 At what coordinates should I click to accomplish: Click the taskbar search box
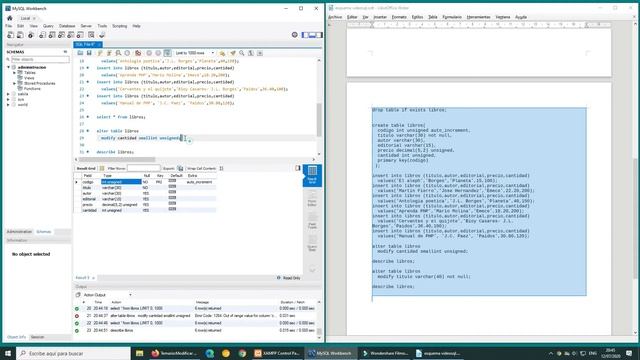tap(73, 353)
